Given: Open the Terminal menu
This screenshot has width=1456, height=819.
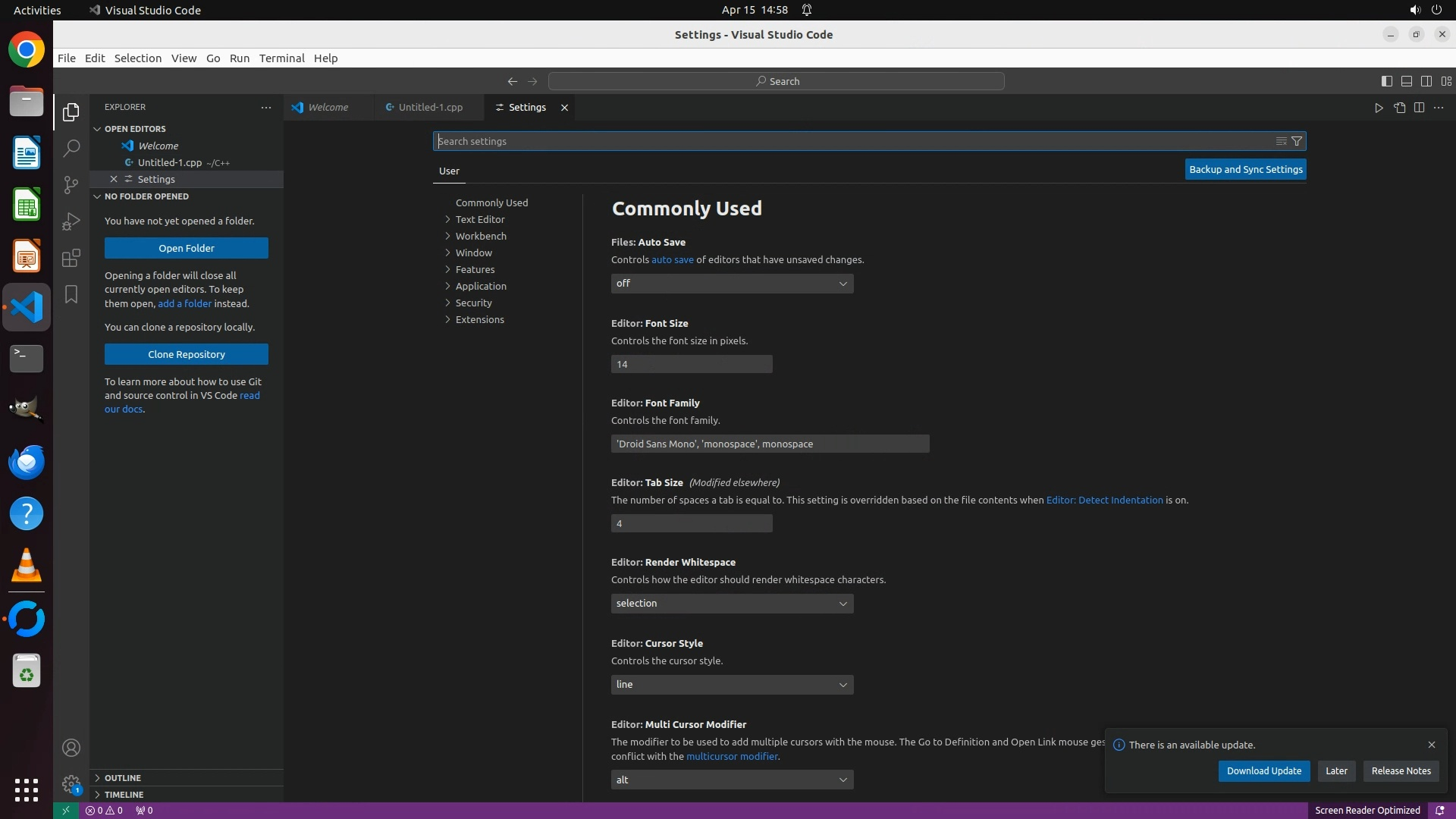Looking at the screenshot, I should click(281, 58).
